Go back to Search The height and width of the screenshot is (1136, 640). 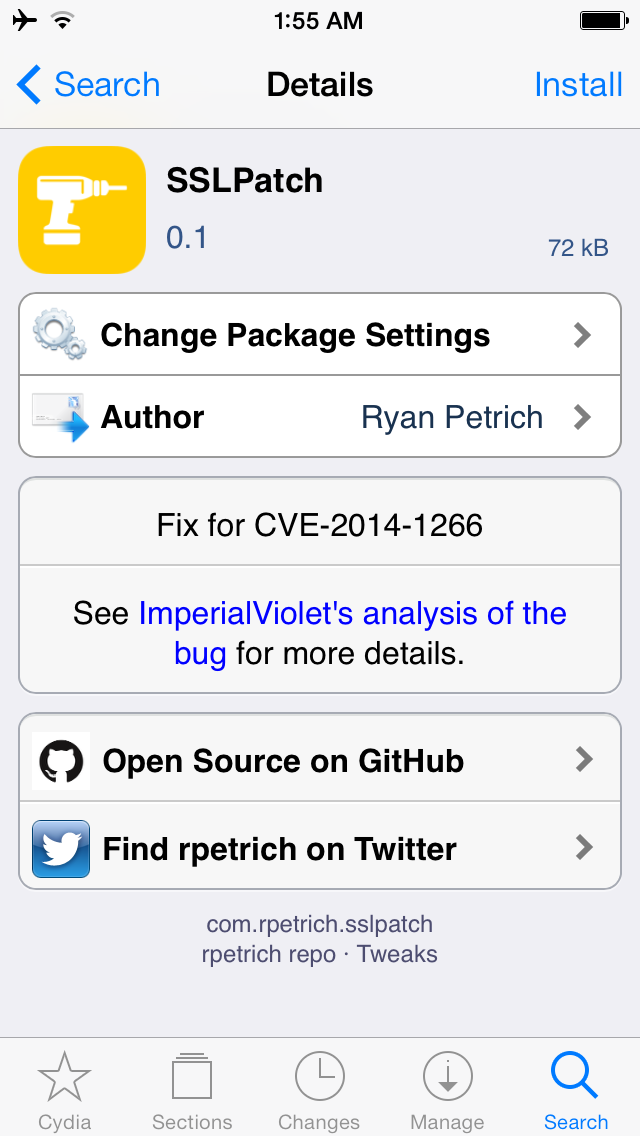(88, 85)
